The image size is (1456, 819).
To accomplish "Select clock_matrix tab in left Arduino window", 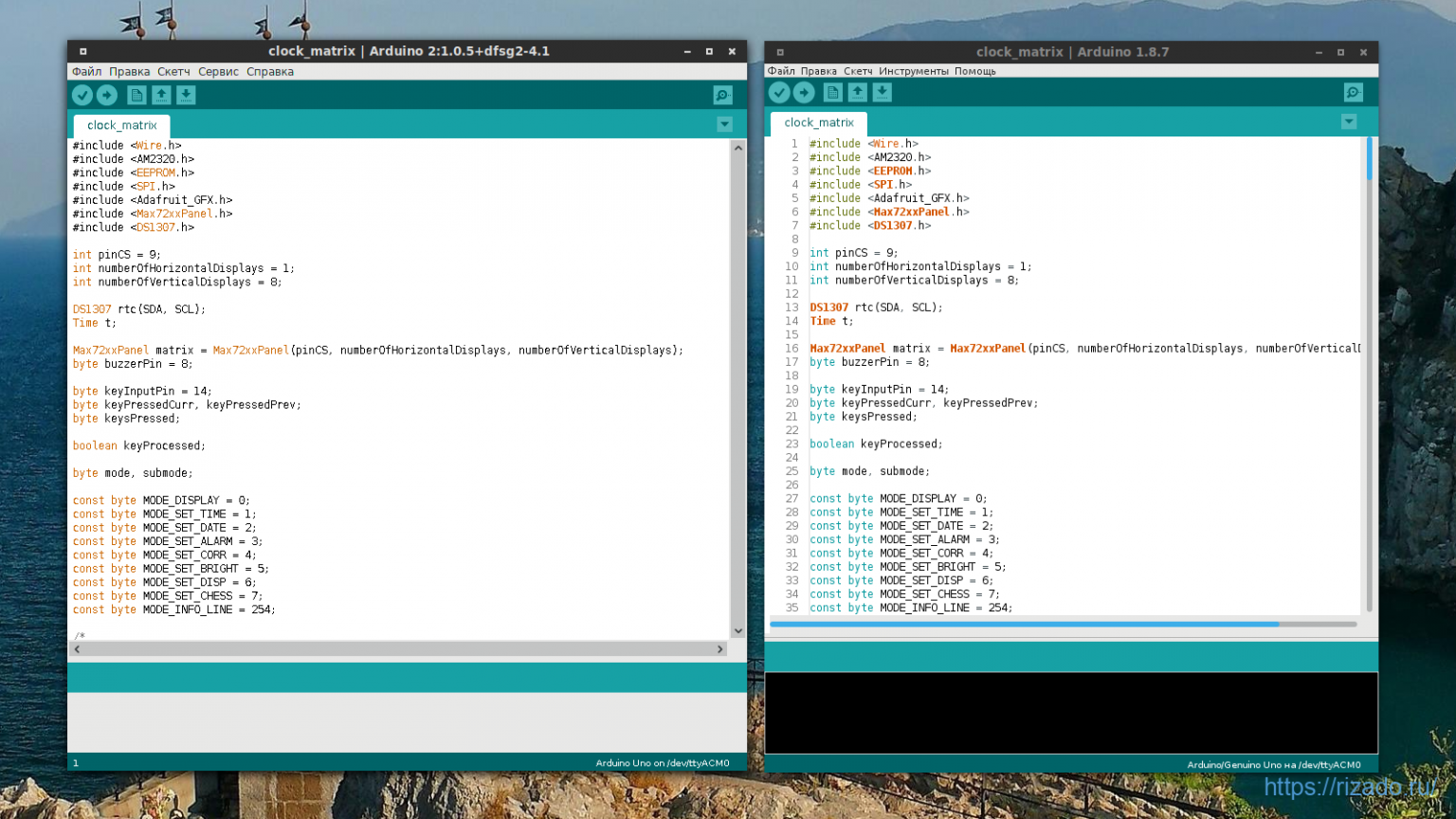I will tap(122, 125).
